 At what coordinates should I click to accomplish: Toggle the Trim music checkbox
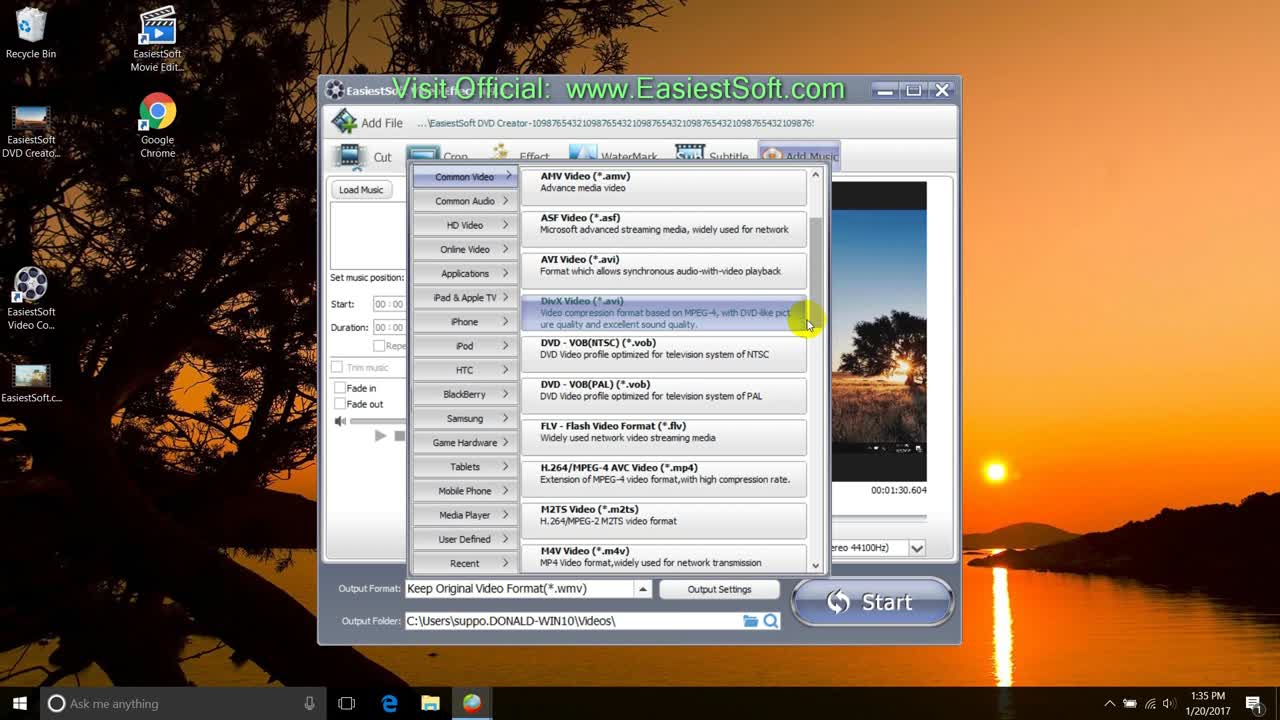pos(337,368)
